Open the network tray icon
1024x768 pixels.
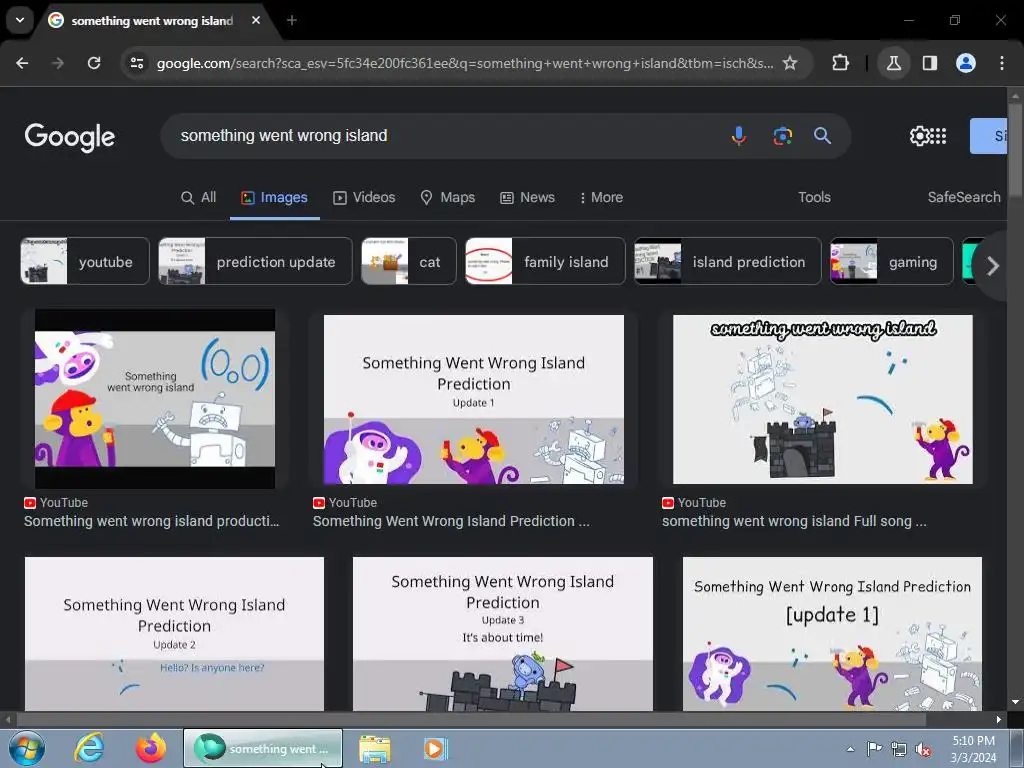[x=899, y=749]
